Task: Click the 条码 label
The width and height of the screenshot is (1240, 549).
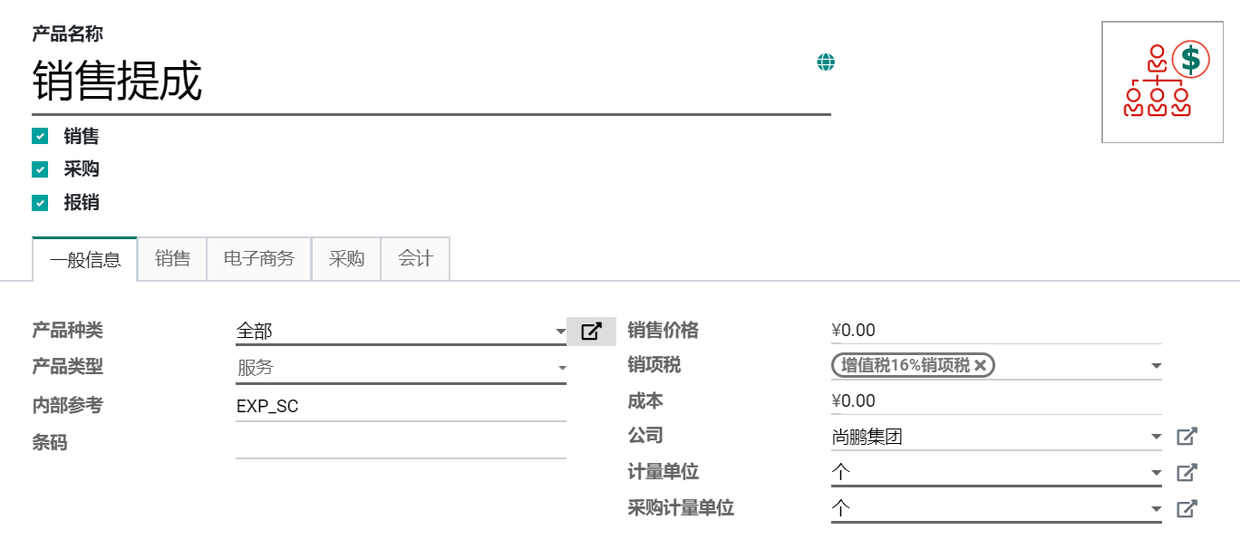Action: [x=50, y=442]
